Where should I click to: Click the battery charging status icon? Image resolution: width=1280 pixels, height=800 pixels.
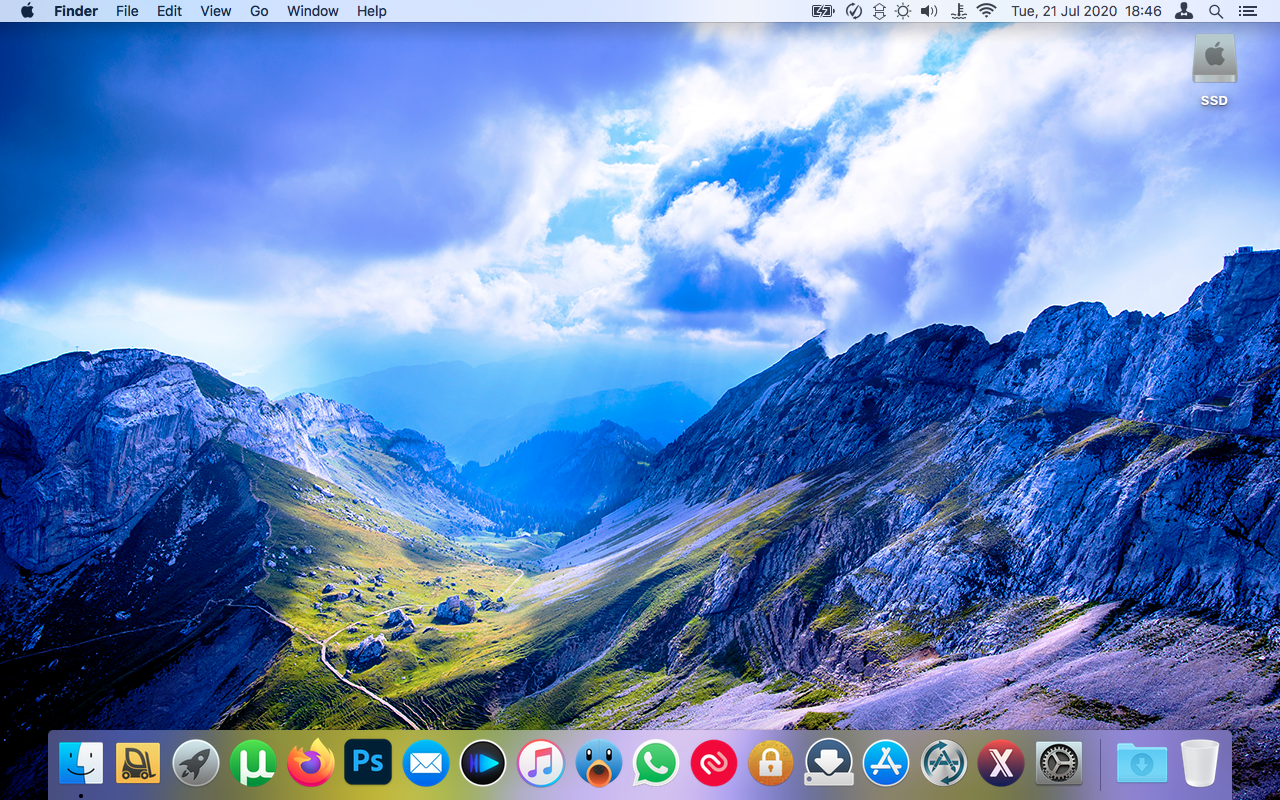click(823, 11)
